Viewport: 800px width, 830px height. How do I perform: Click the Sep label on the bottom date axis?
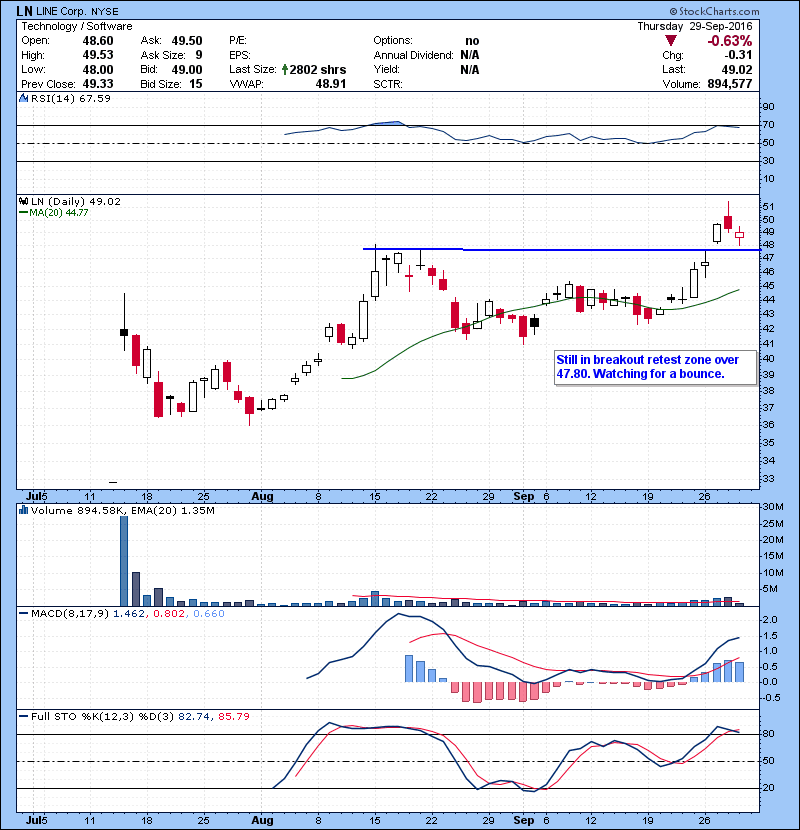[x=524, y=820]
